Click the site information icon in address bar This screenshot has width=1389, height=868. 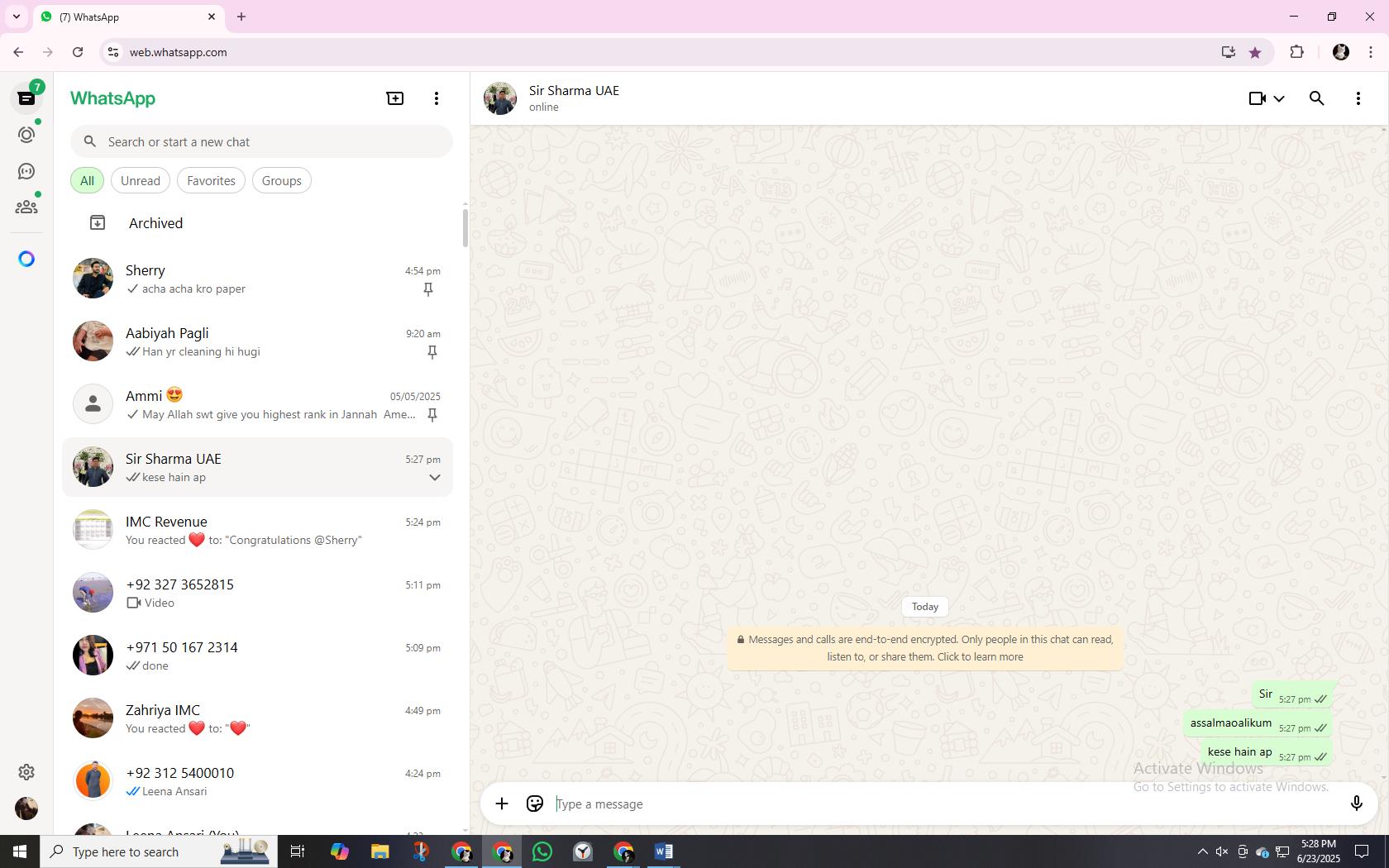(x=113, y=52)
